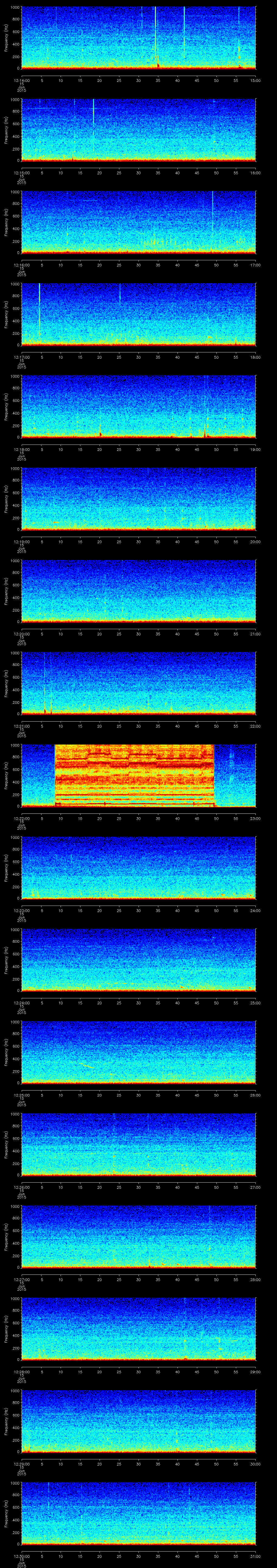Click the 12:29:00 start time label
This screenshot has height=1568, width=277.
(21, 1464)
